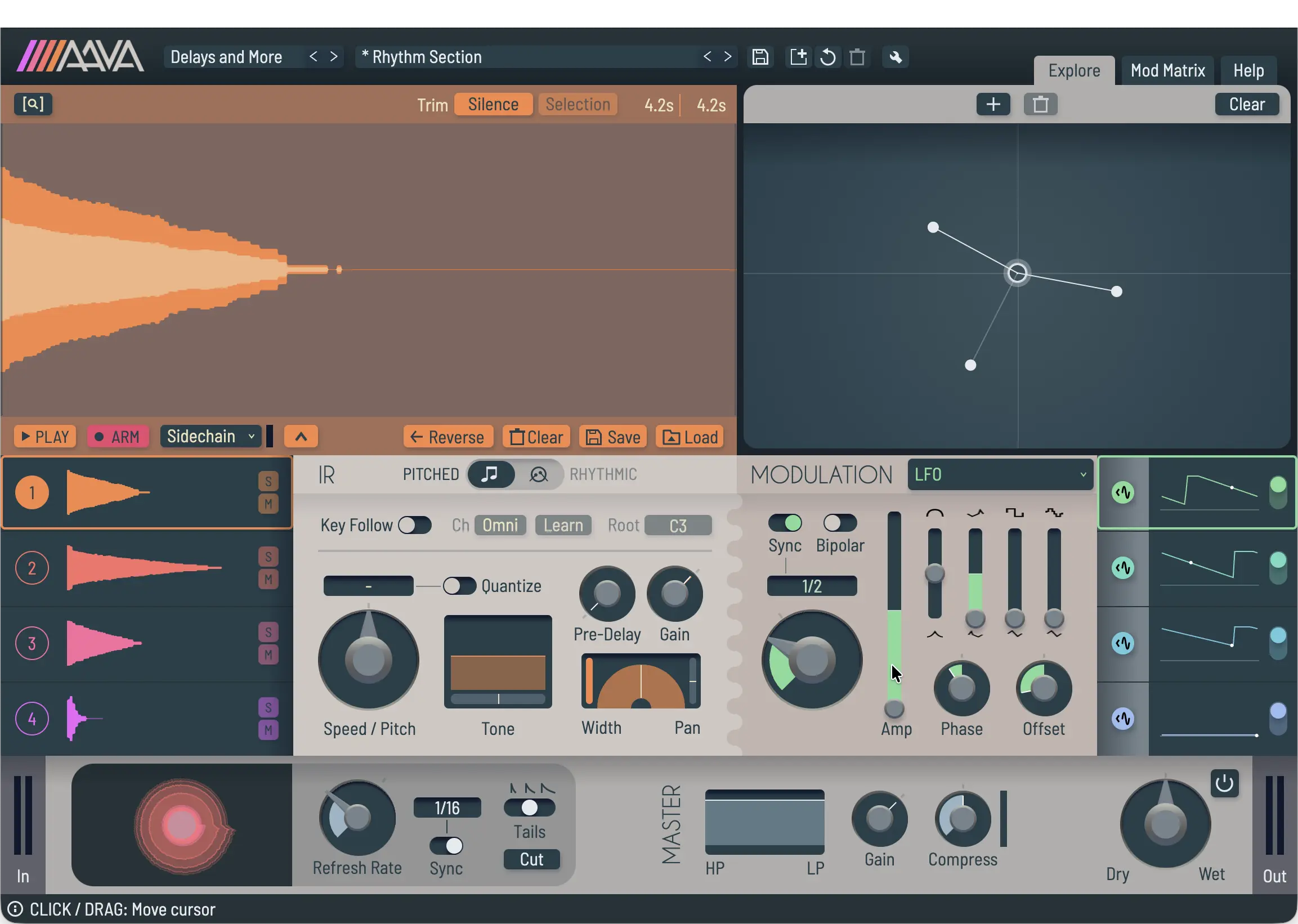Viewport: 1298px width, 924px height.
Task: Click the first green LFO modulator icon
Action: (1123, 493)
